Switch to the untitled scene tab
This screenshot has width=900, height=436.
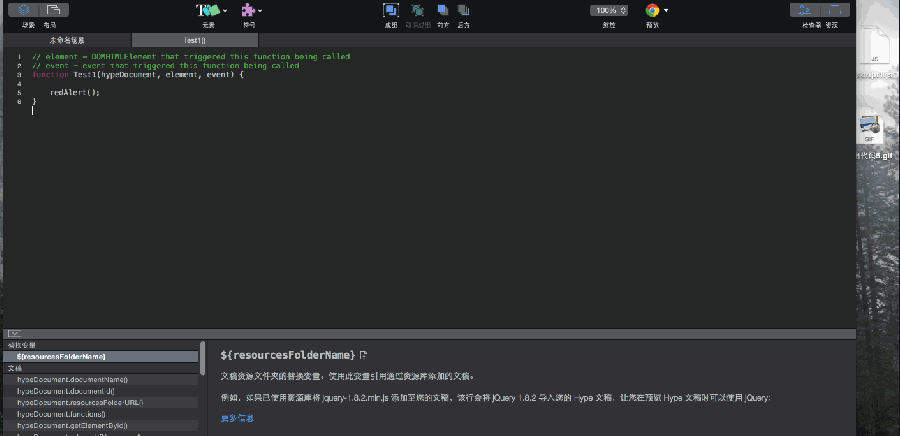coord(74,40)
